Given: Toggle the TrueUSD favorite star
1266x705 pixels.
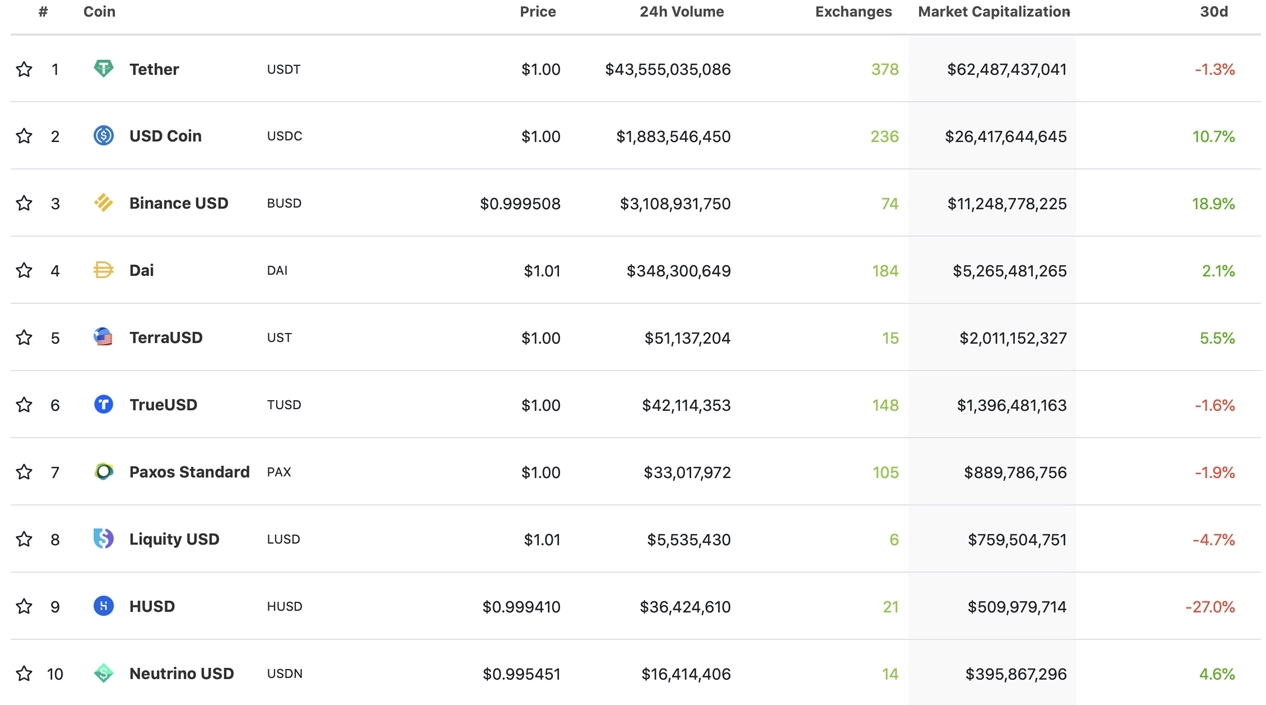Looking at the screenshot, I should tap(24, 405).
